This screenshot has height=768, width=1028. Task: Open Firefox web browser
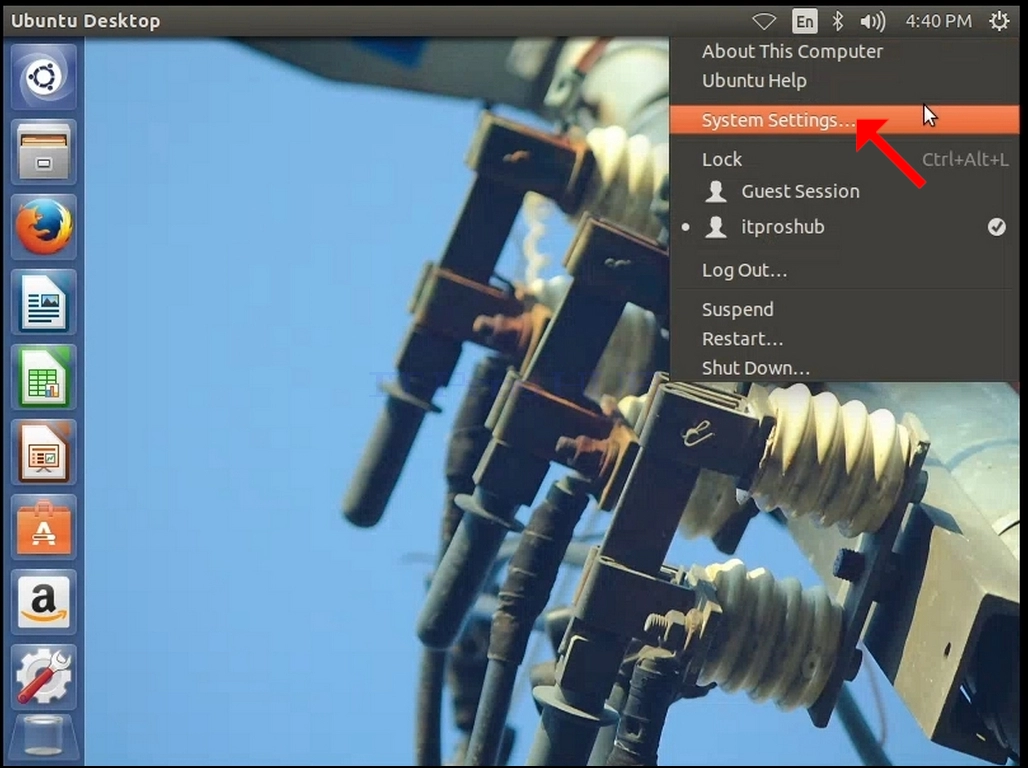(43, 227)
